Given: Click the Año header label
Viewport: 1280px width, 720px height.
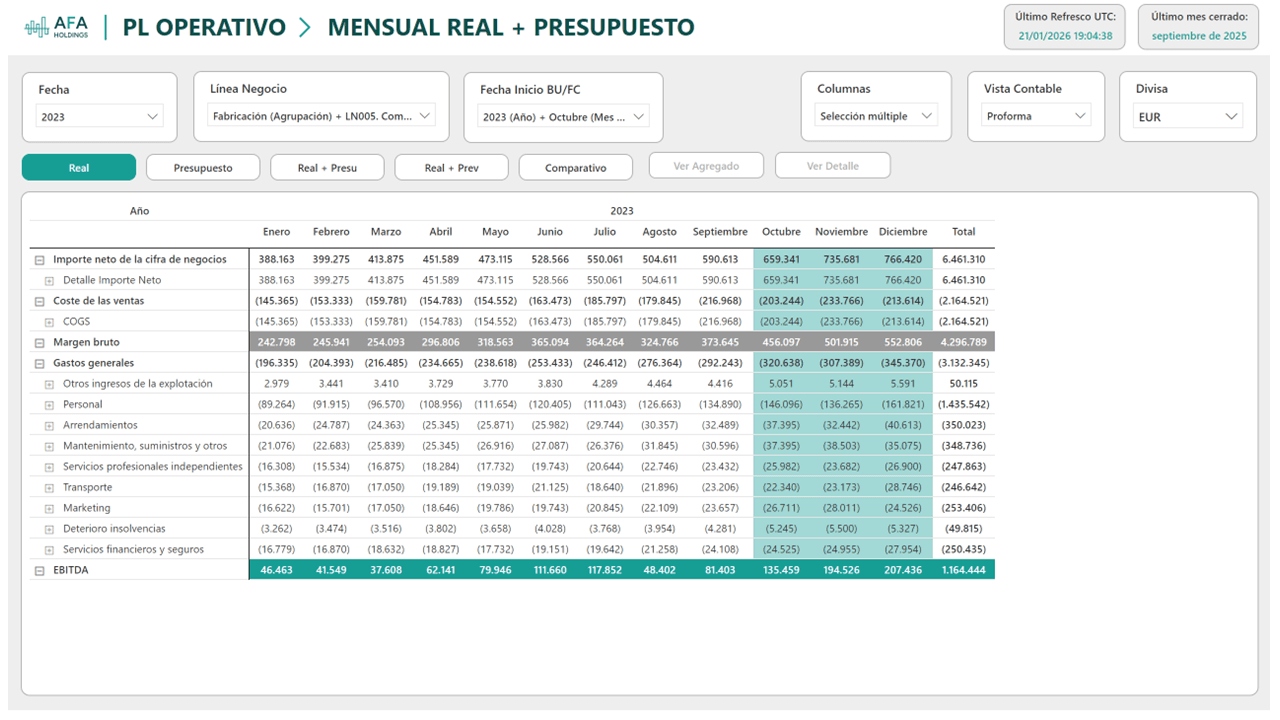Looking at the screenshot, I should (139, 211).
